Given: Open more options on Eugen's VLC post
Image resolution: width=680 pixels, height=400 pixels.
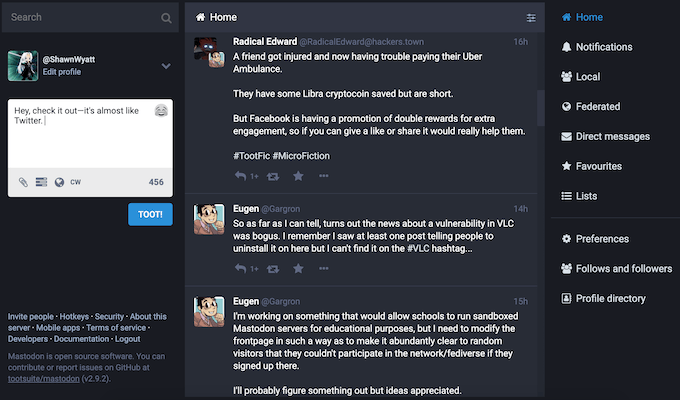Looking at the screenshot, I should [x=324, y=269].
